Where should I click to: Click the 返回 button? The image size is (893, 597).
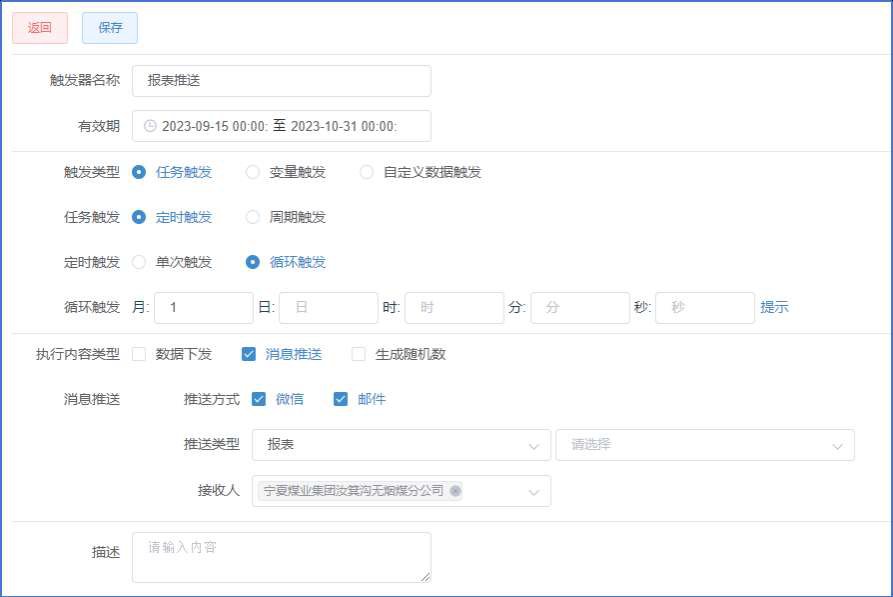click(x=40, y=28)
